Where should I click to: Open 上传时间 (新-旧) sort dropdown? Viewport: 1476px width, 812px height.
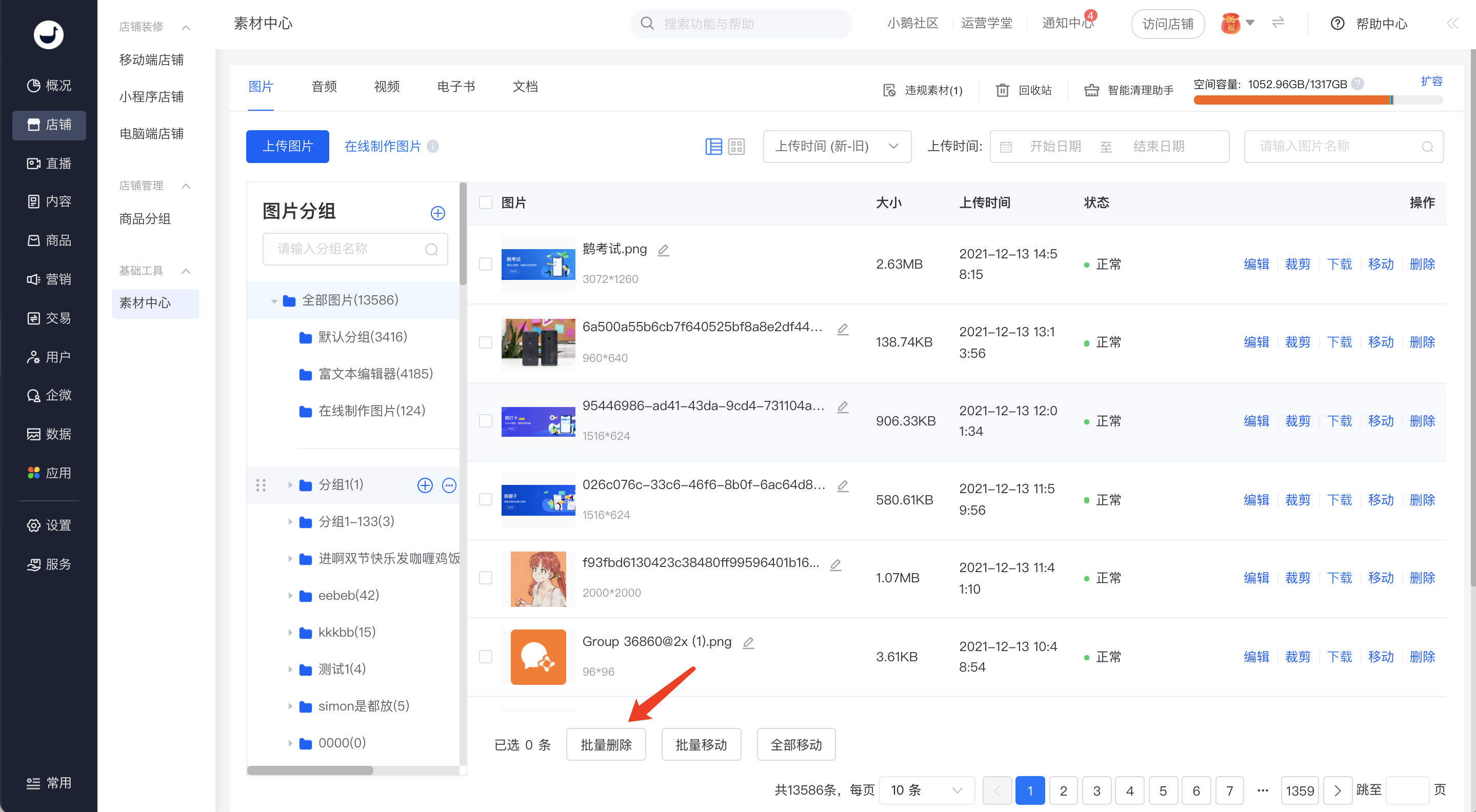837,147
